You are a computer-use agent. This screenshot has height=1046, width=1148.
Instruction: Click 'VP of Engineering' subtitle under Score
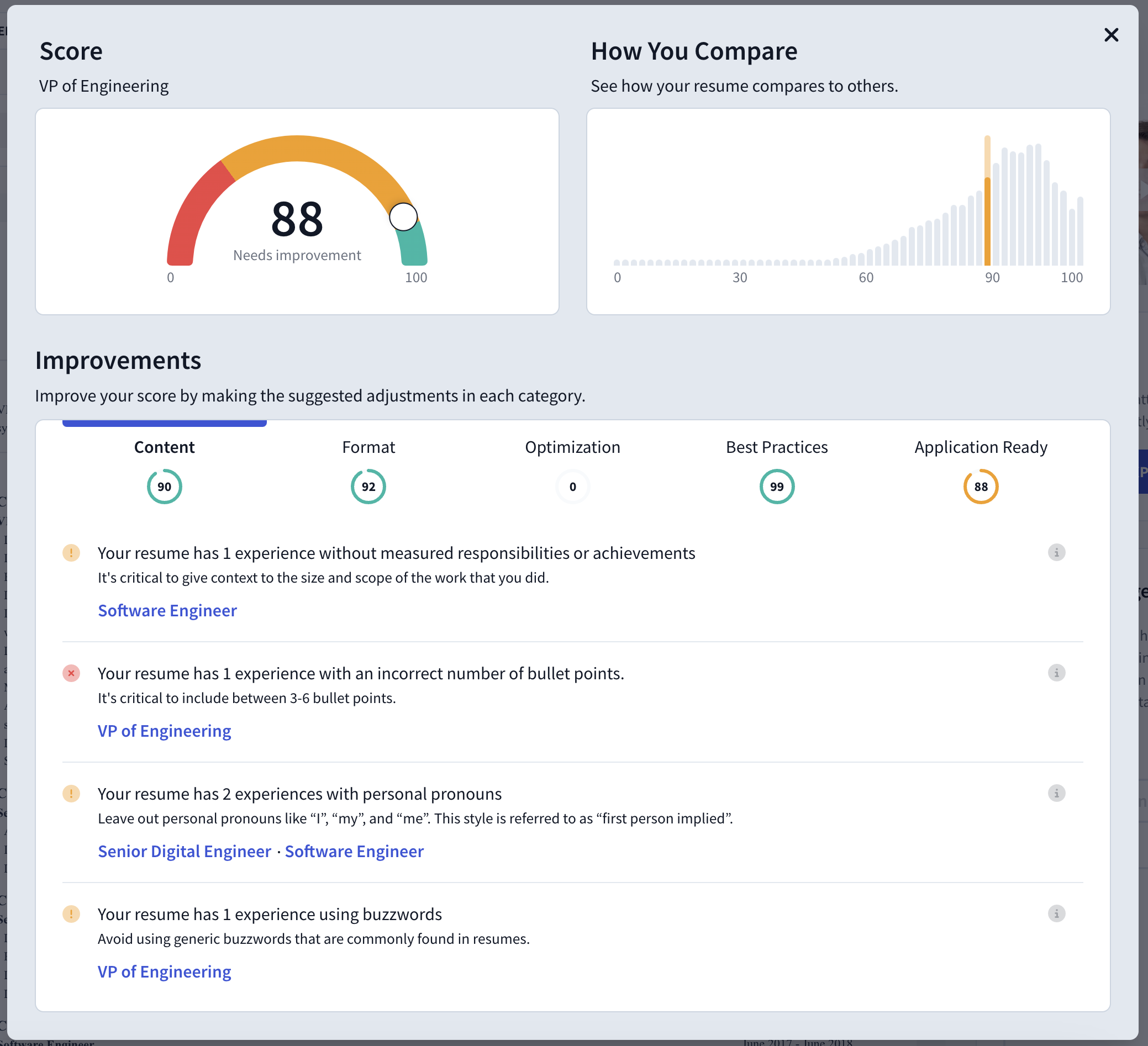(x=104, y=86)
